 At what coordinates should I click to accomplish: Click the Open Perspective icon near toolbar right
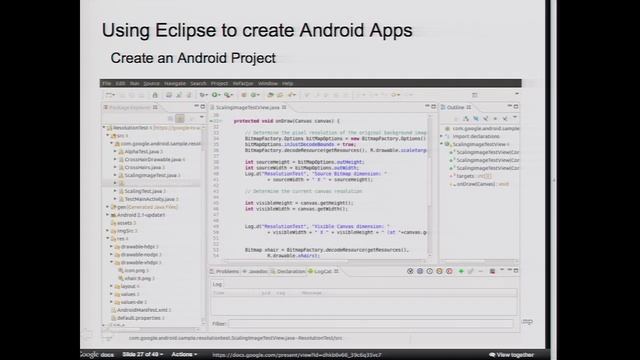coord(474,95)
